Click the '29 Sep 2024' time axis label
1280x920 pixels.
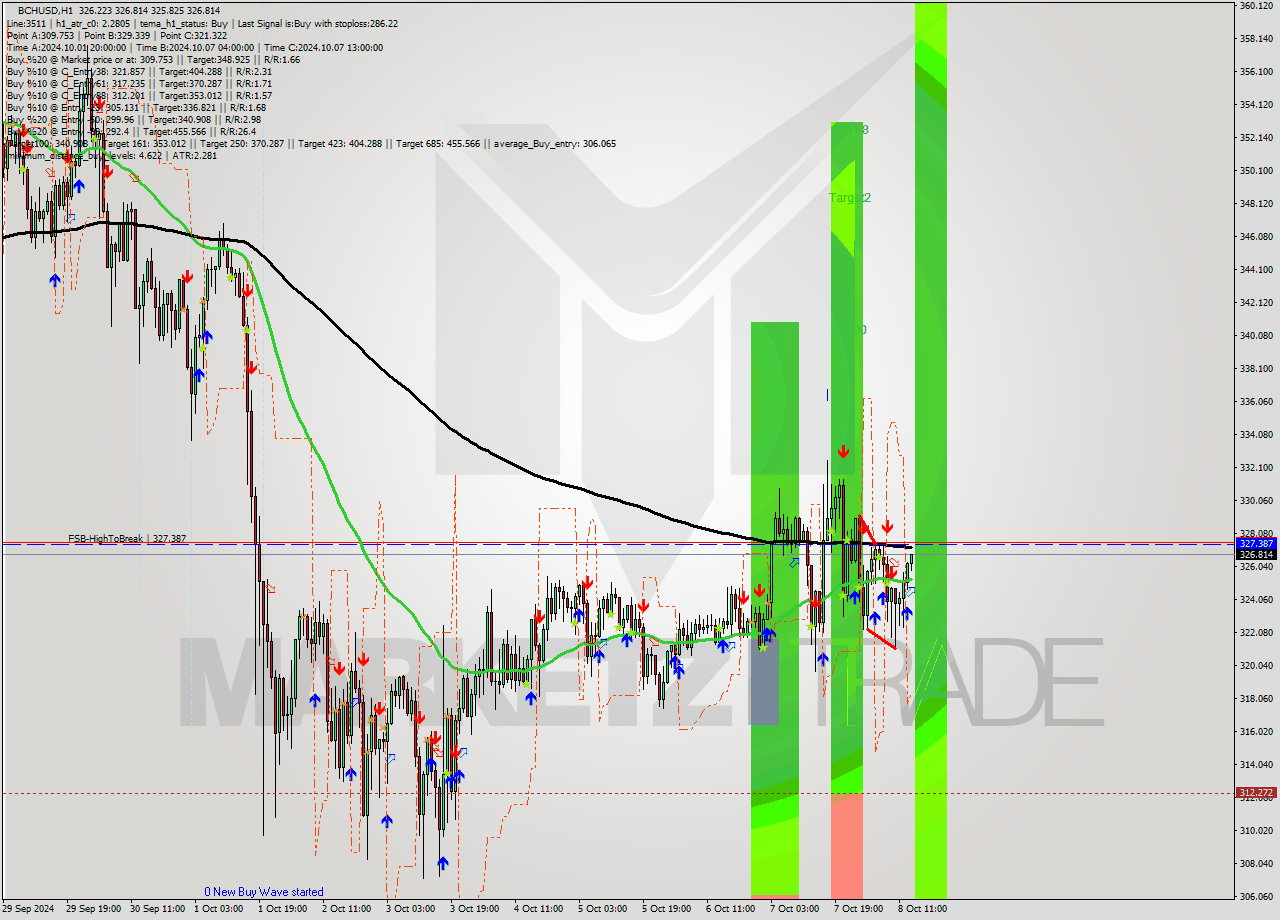pos(28,909)
